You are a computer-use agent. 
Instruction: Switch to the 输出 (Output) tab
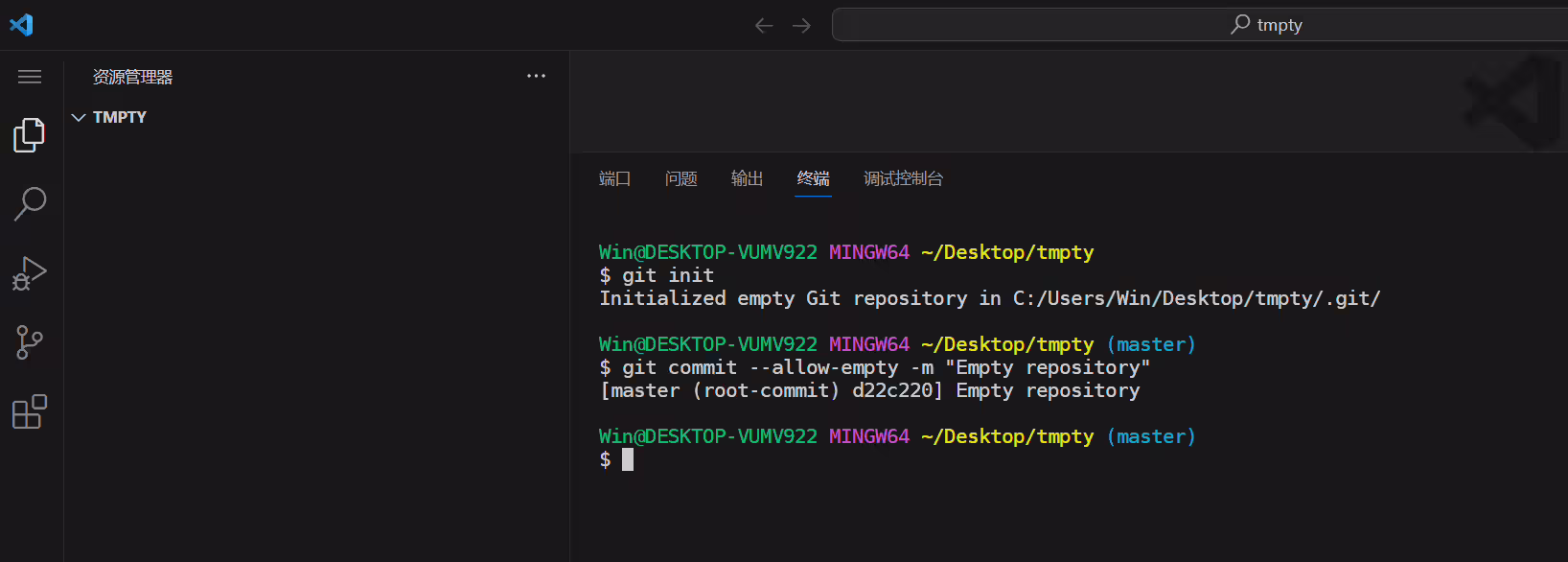tap(748, 178)
